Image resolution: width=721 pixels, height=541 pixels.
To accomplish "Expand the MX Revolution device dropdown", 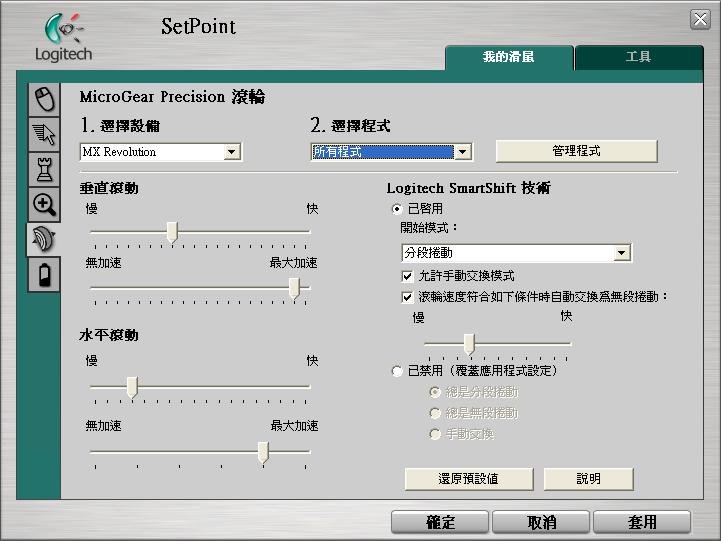I will tap(232, 152).
